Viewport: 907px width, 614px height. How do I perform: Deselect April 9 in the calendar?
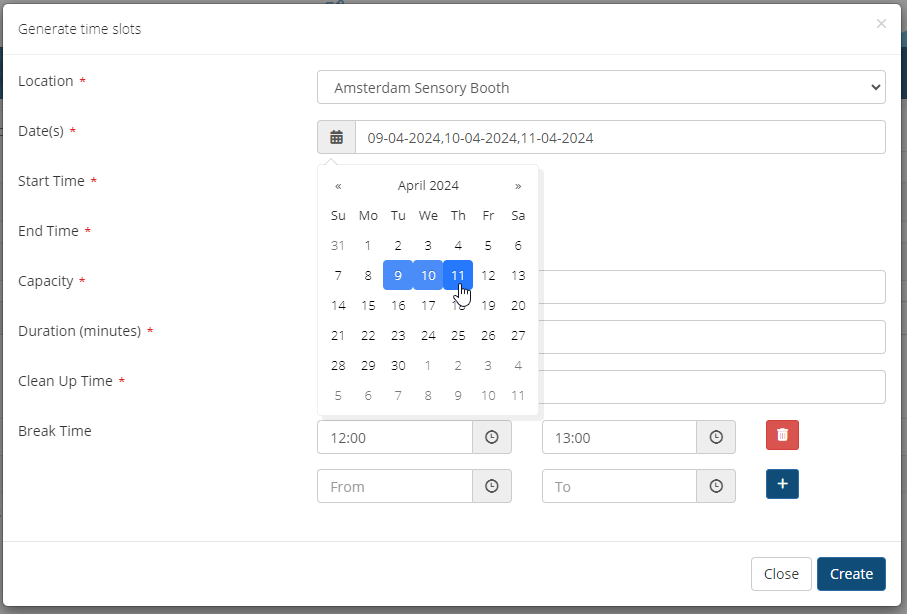pos(398,275)
